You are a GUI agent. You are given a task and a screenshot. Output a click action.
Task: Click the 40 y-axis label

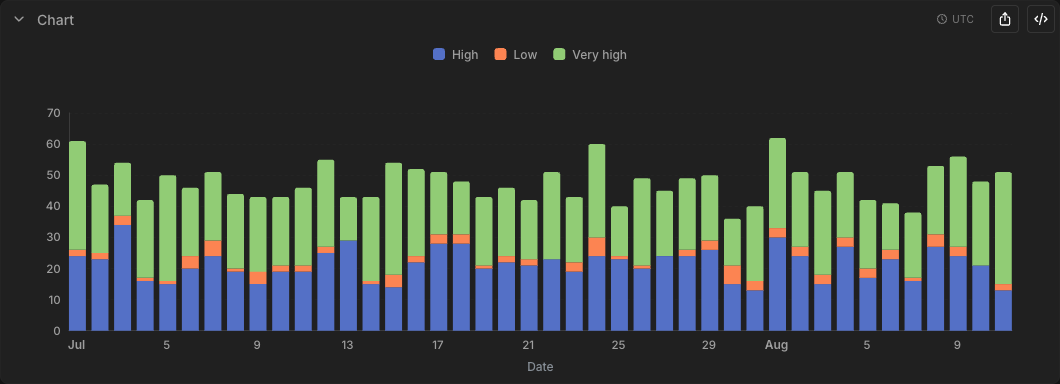coord(53,206)
